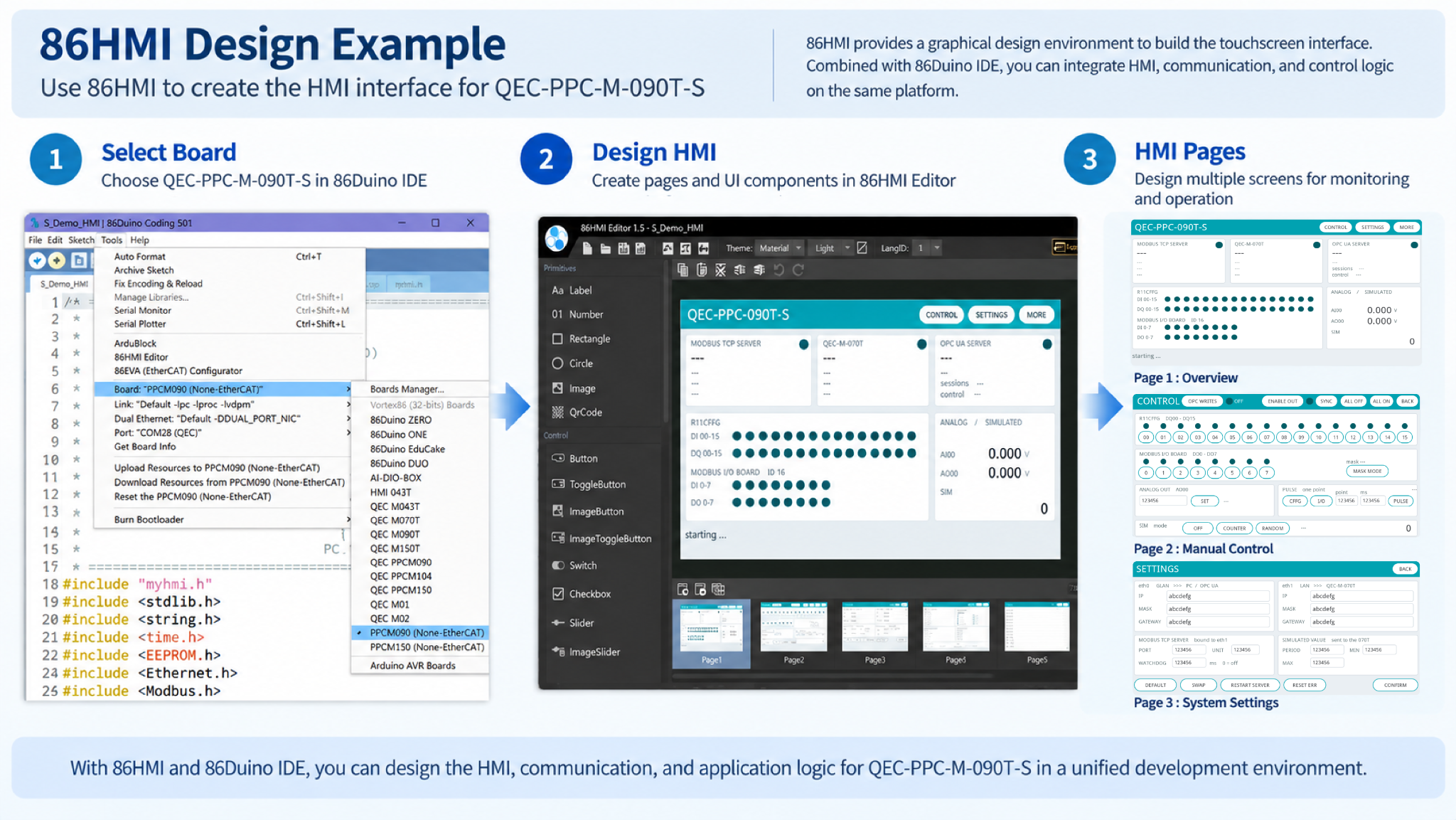
Task: Click MORE button on the editor canvas
Action: pos(1036,315)
